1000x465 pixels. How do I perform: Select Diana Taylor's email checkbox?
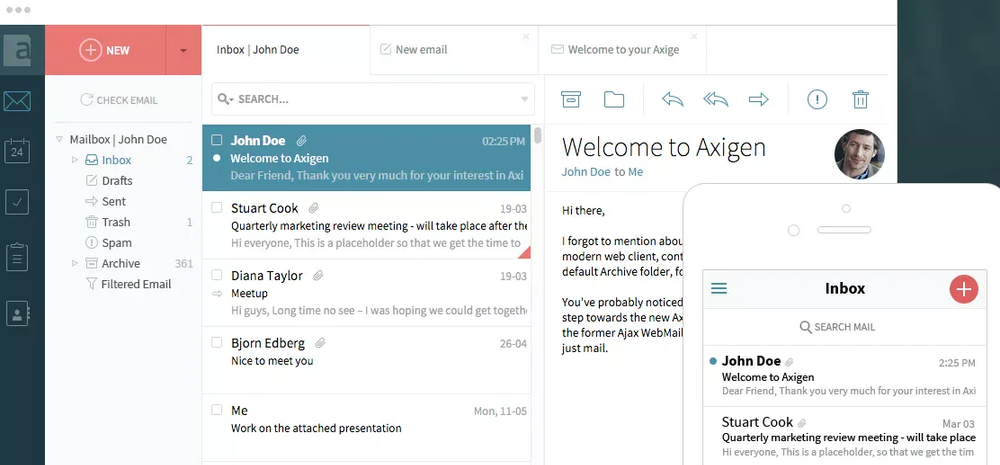(x=216, y=274)
